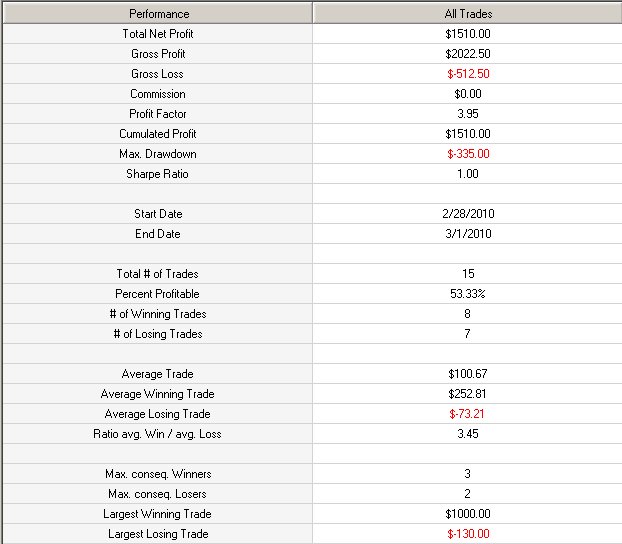Select the Cumulated Profit row

pos(313,134)
